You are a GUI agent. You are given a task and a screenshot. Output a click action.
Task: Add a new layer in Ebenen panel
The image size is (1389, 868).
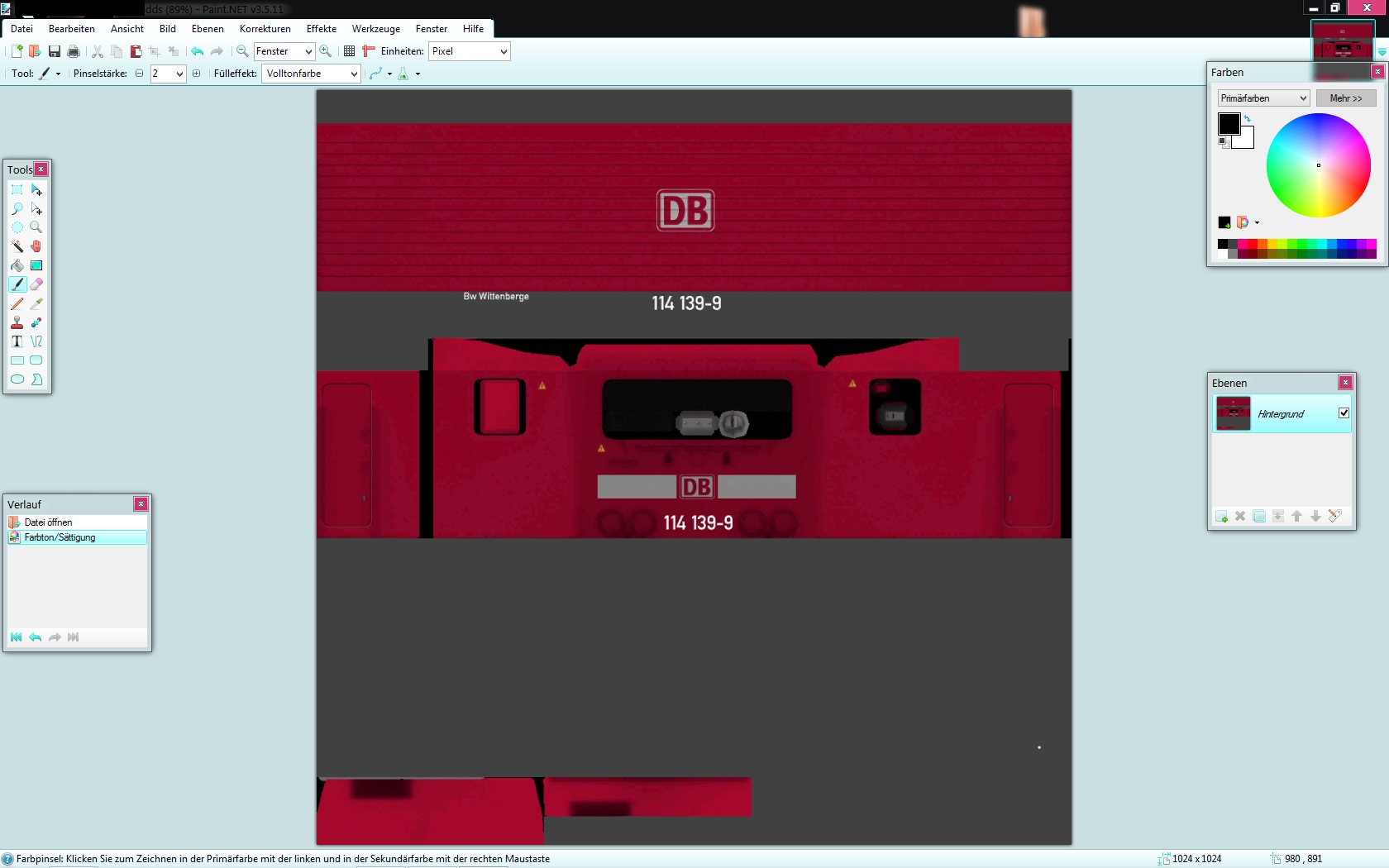tap(1221, 517)
